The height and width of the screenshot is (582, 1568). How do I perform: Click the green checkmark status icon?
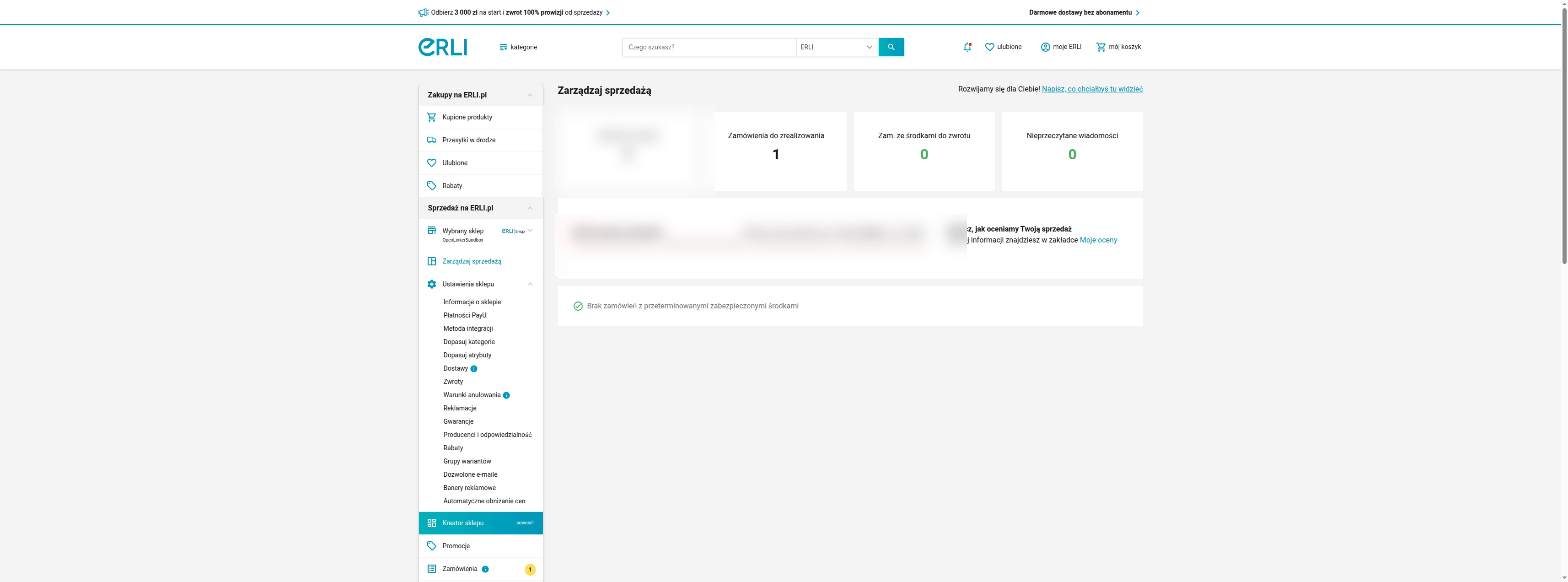tap(578, 306)
